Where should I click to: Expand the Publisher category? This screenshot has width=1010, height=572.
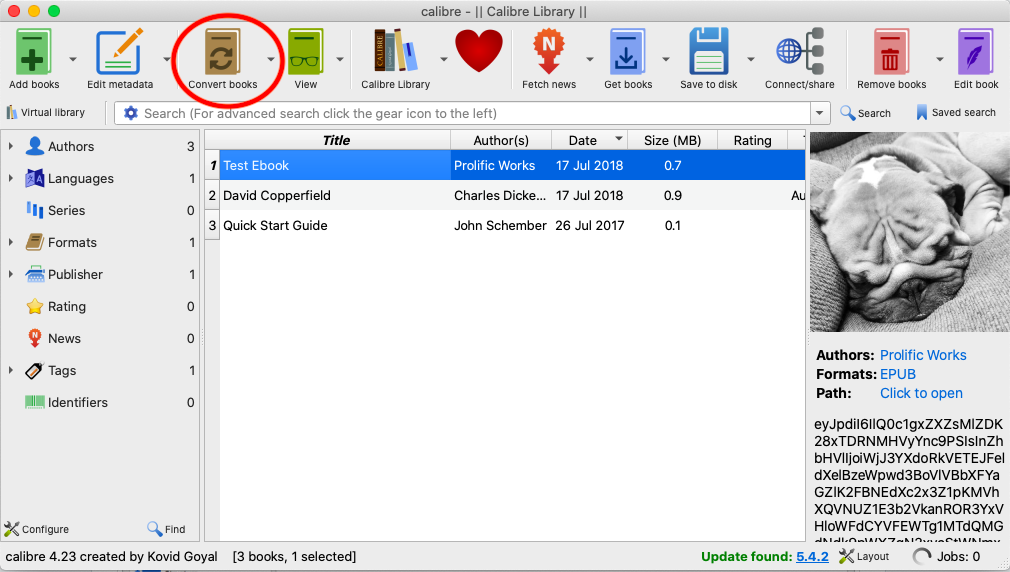(x=10, y=274)
